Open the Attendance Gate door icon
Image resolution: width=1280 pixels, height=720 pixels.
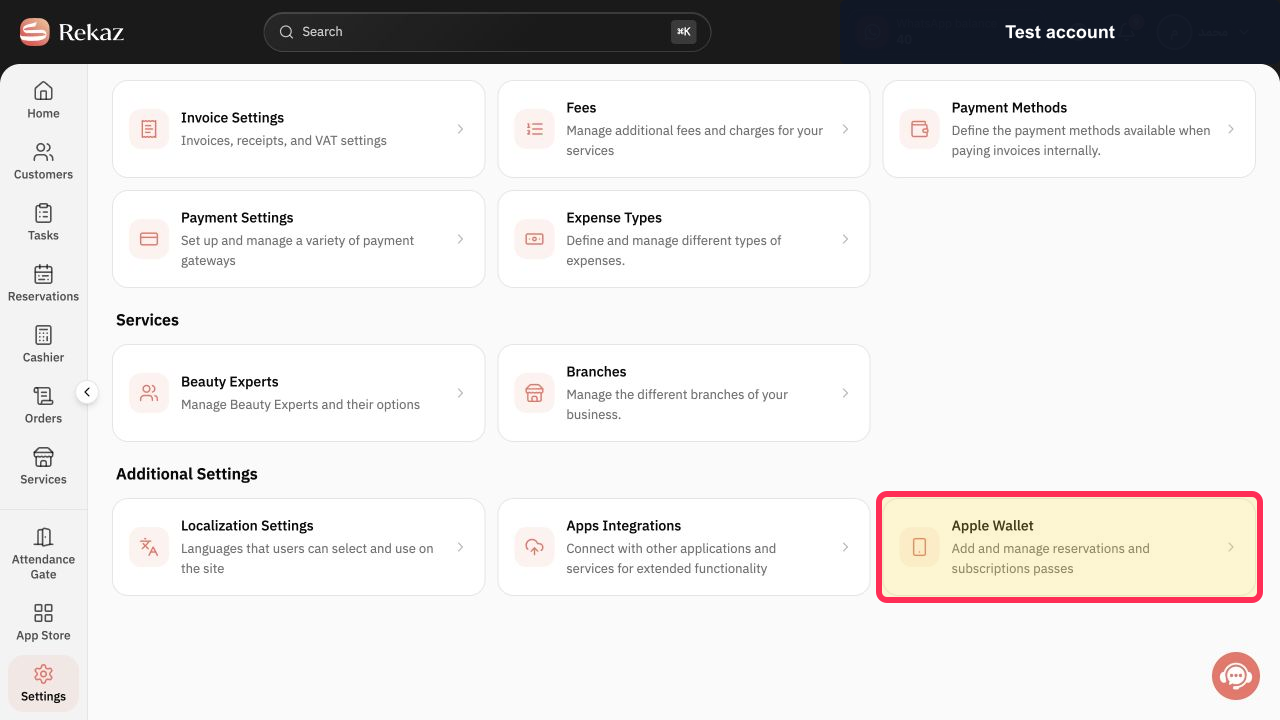pyautogui.click(x=43, y=537)
